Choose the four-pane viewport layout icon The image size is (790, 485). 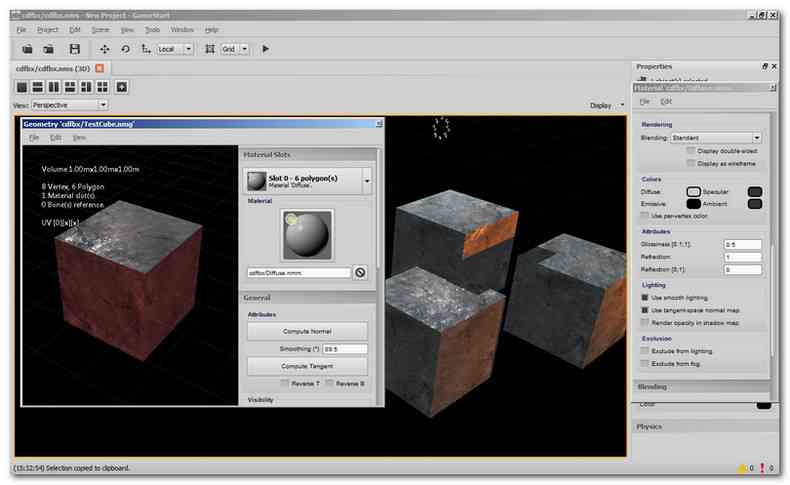click(102, 87)
